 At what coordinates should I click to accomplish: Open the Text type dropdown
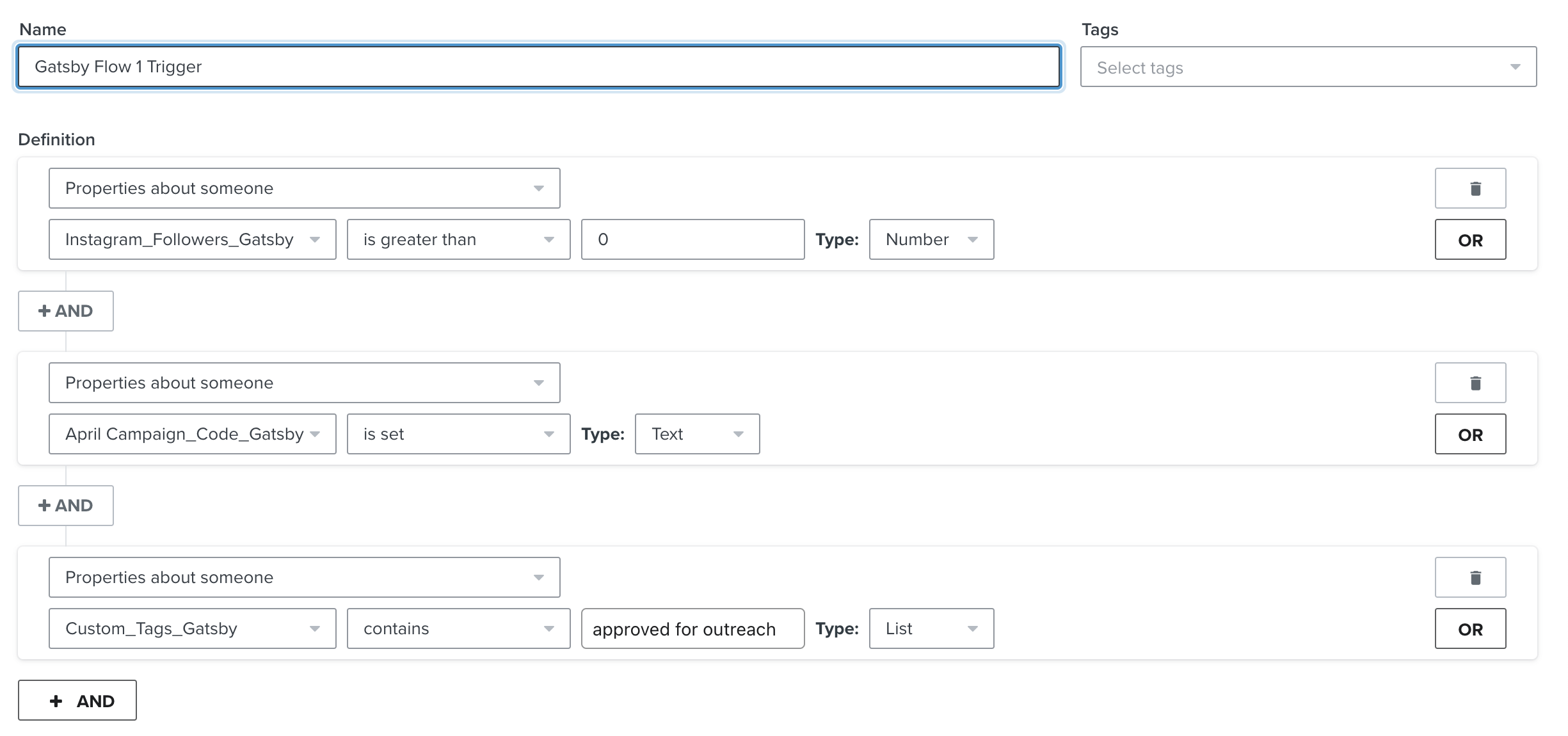click(697, 434)
